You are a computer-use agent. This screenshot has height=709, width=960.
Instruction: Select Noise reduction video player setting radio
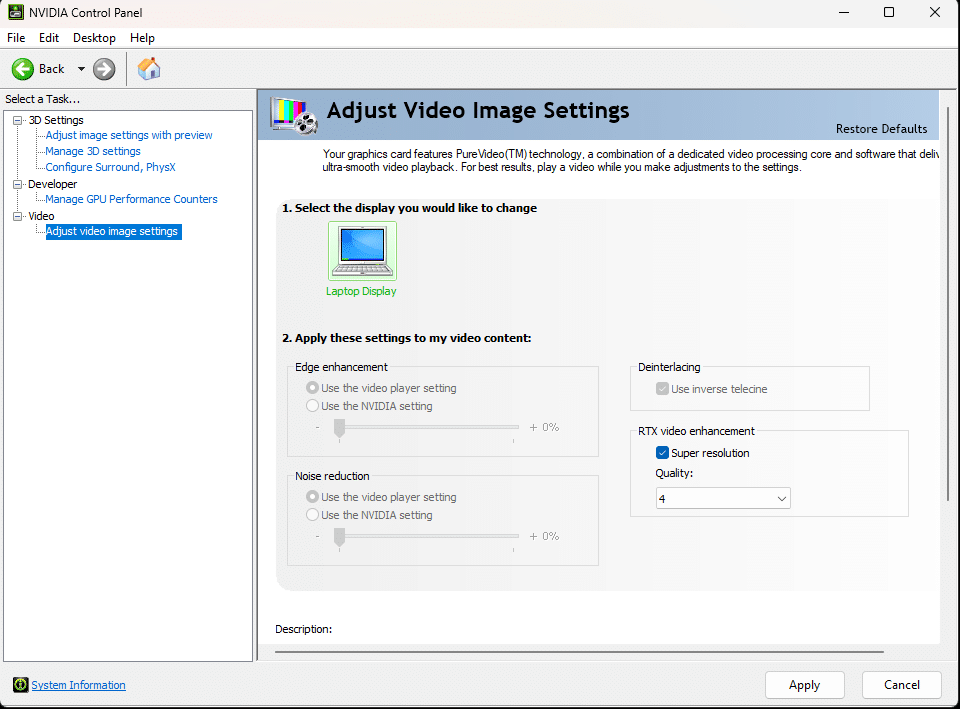pyautogui.click(x=312, y=497)
